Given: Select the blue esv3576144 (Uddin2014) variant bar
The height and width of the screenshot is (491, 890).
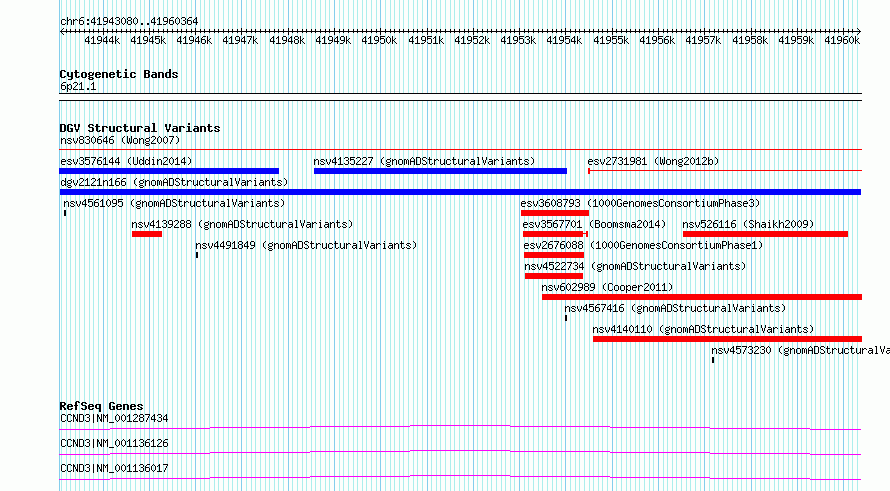Looking at the screenshot, I should [x=169, y=171].
